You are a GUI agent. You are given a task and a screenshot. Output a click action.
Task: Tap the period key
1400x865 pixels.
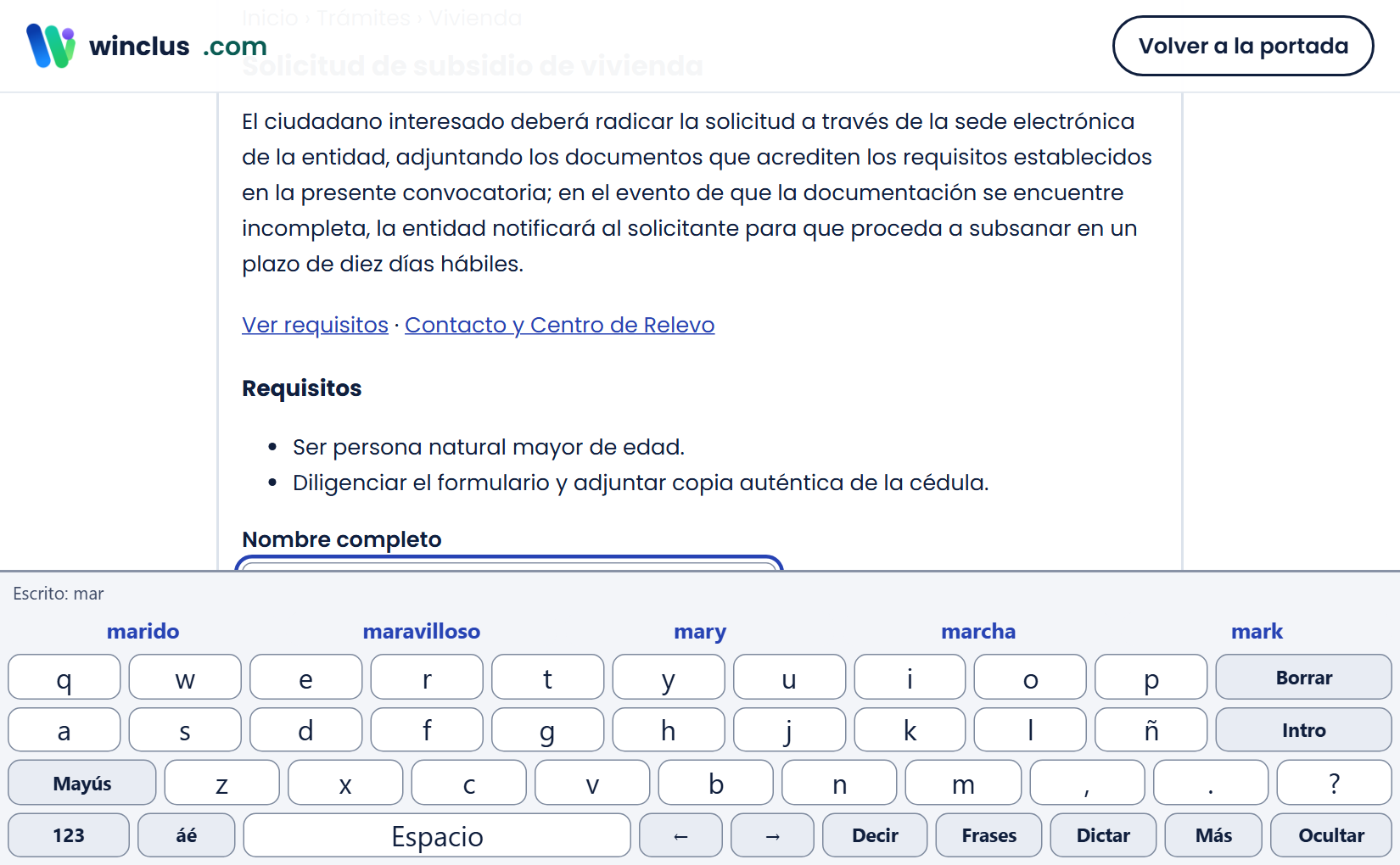click(1211, 783)
